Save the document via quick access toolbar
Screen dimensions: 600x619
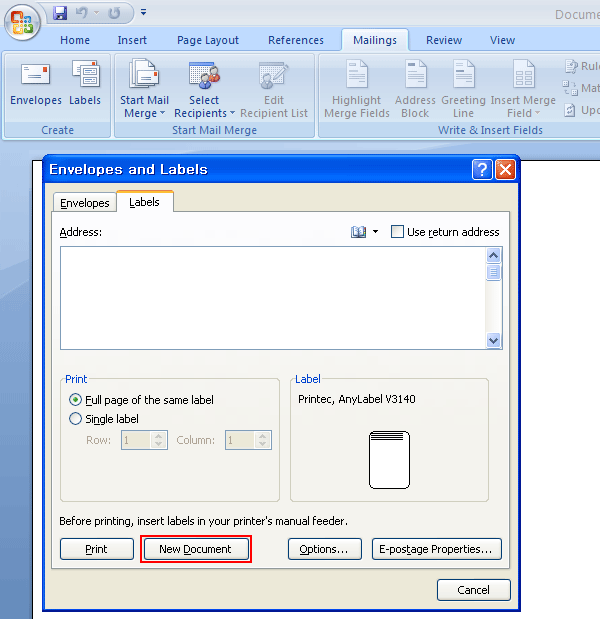point(60,13)
